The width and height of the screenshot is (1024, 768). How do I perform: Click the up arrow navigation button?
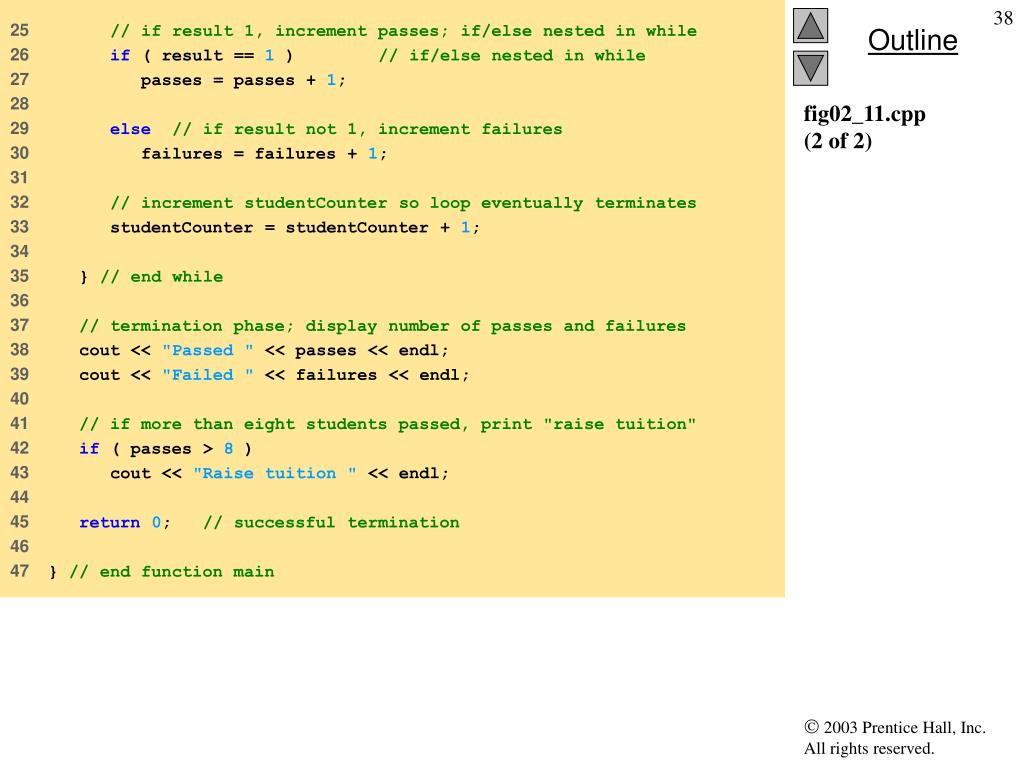[x=810, y=25]
